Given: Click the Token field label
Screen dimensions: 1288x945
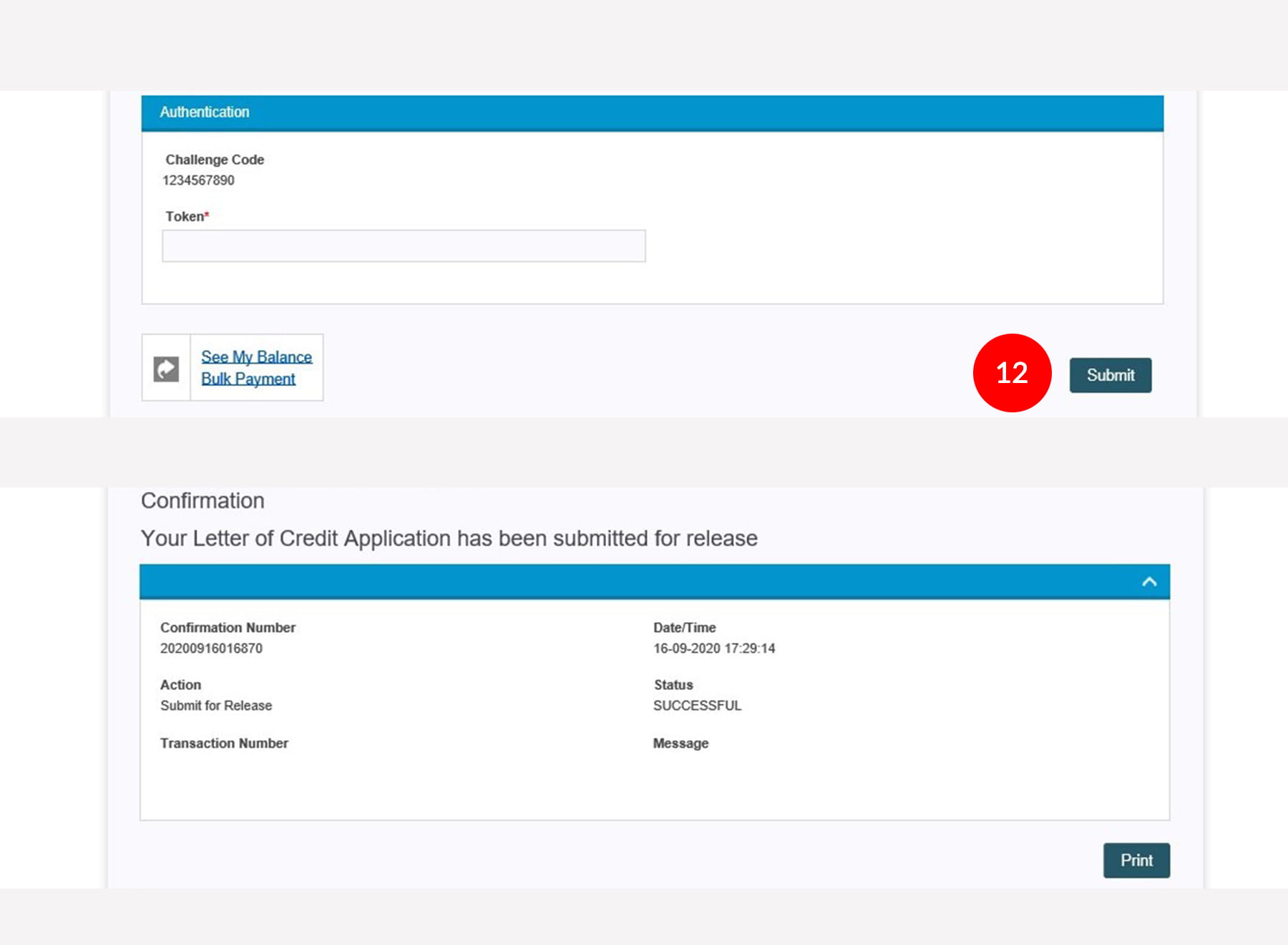Looking at the screenshot, I should (x=185, y=216).
